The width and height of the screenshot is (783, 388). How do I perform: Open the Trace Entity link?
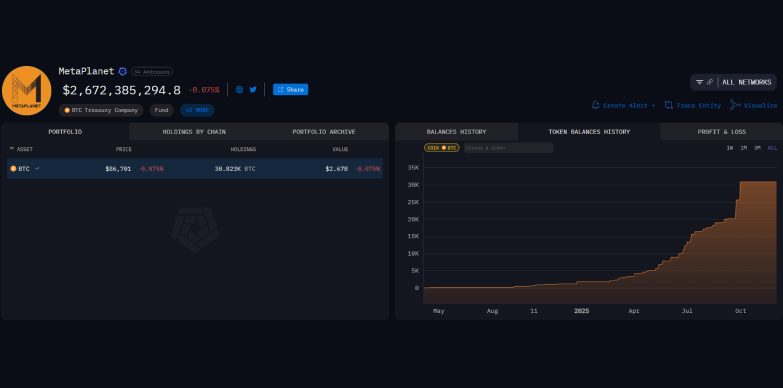click(x=699, y=106)
